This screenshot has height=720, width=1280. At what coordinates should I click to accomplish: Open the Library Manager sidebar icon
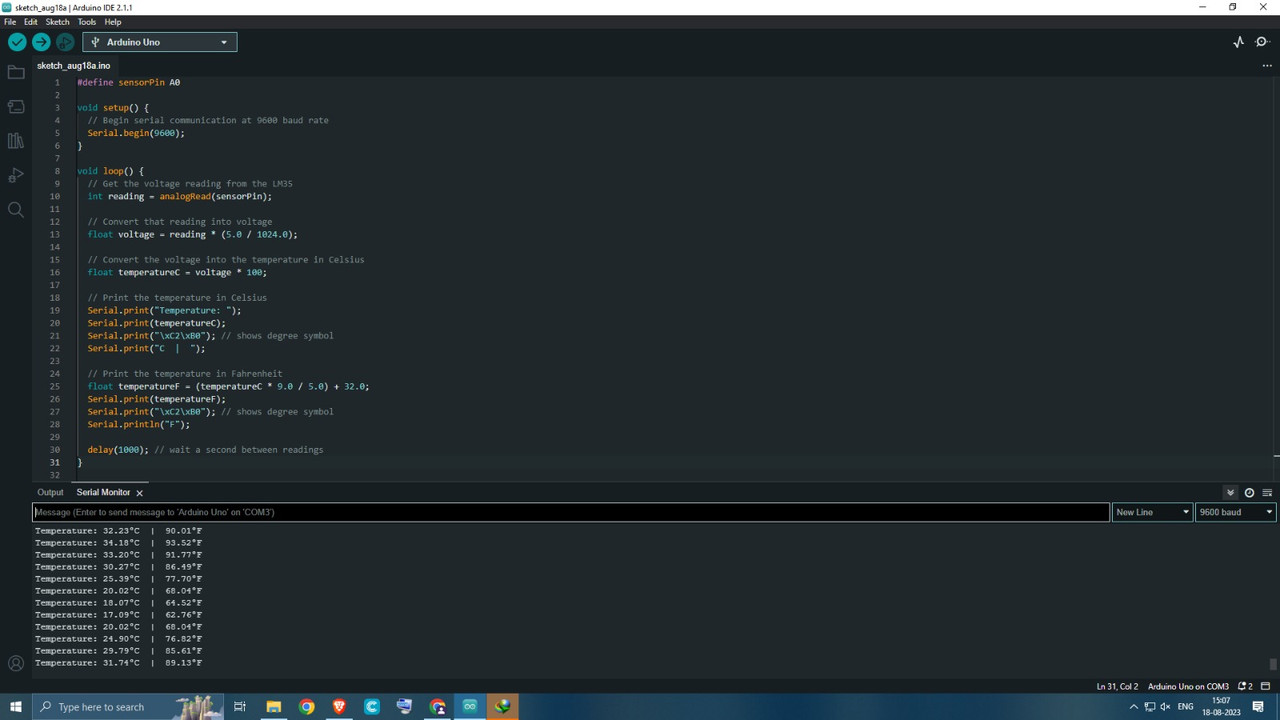(16, 141)
